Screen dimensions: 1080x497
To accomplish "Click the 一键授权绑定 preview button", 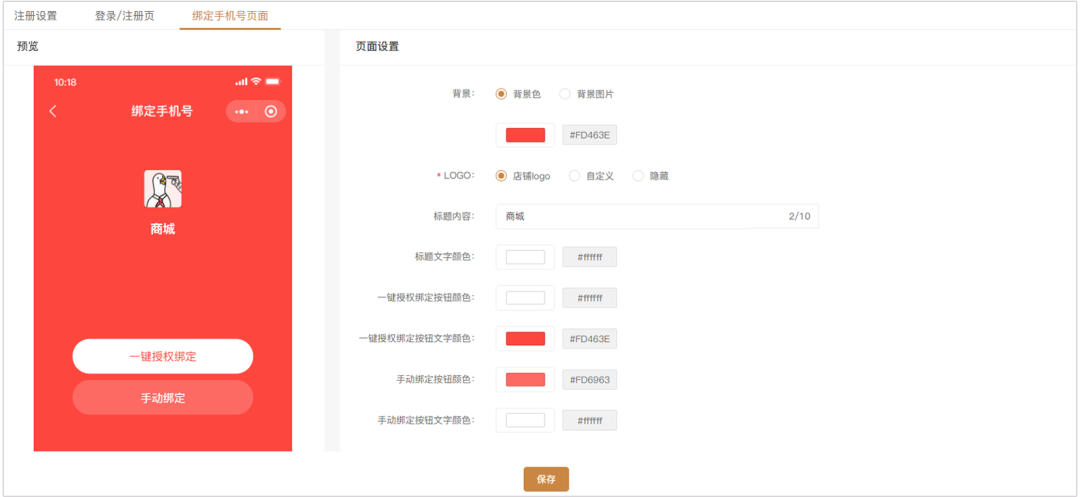I will click(163, 357).
